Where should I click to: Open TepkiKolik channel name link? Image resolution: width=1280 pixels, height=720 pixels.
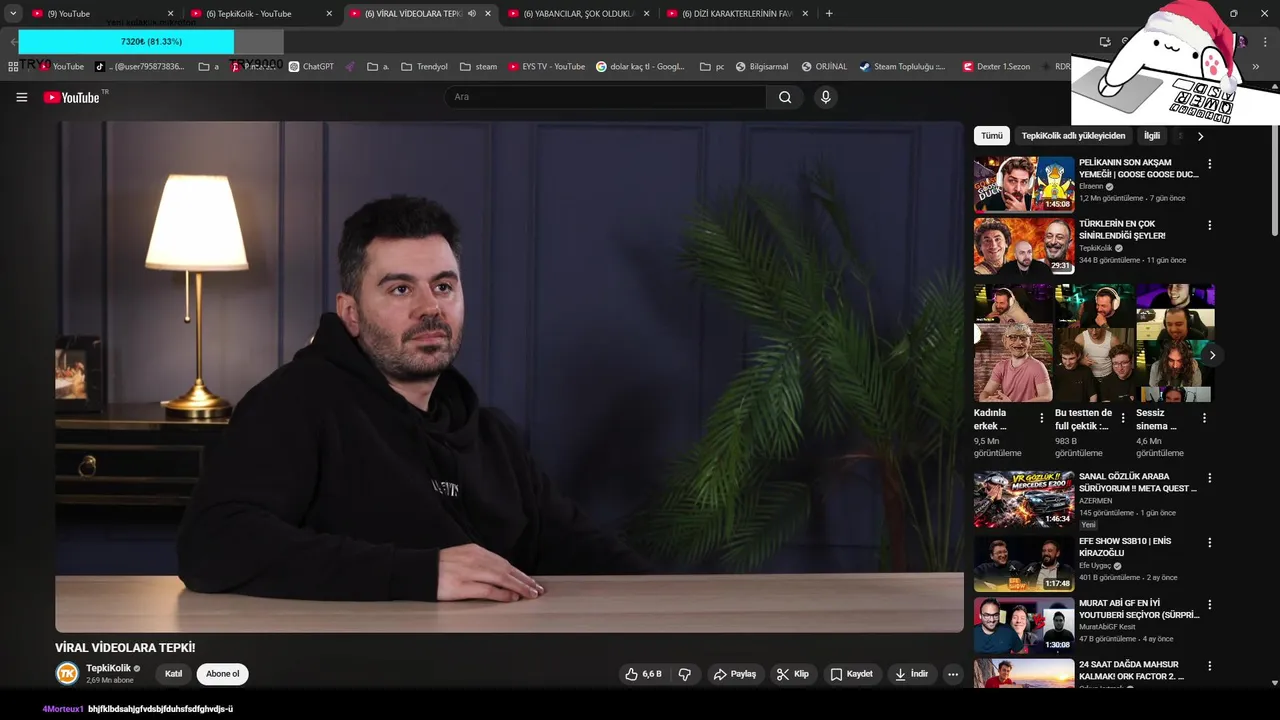(108, 668)
